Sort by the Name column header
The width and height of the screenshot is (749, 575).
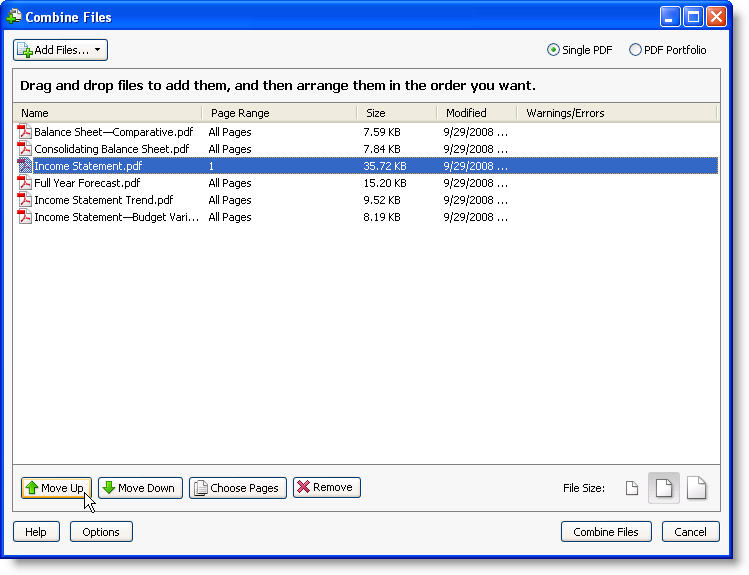[108, 113]
